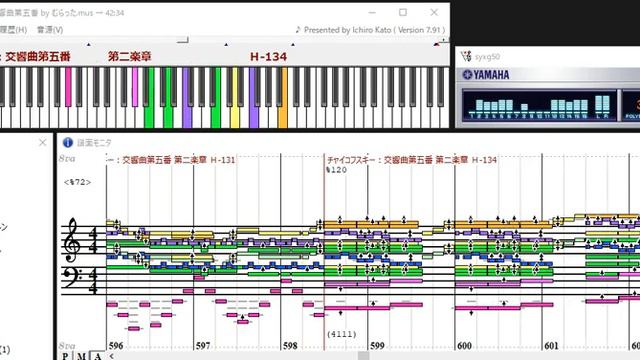640x360 pixels.
Task: Click the score monitor scroll-left arrow
Action: coord(111,356)
